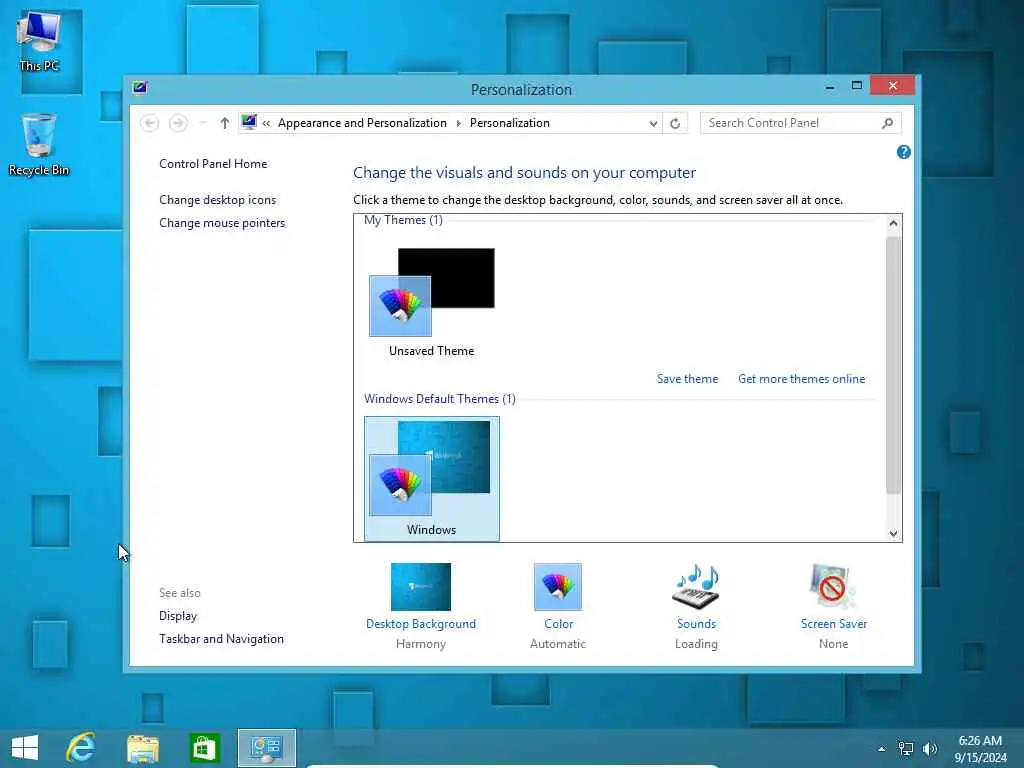Screen dimensions: 1024x768
Task: Maximize the Personalization window
Action: pos(857,86)
